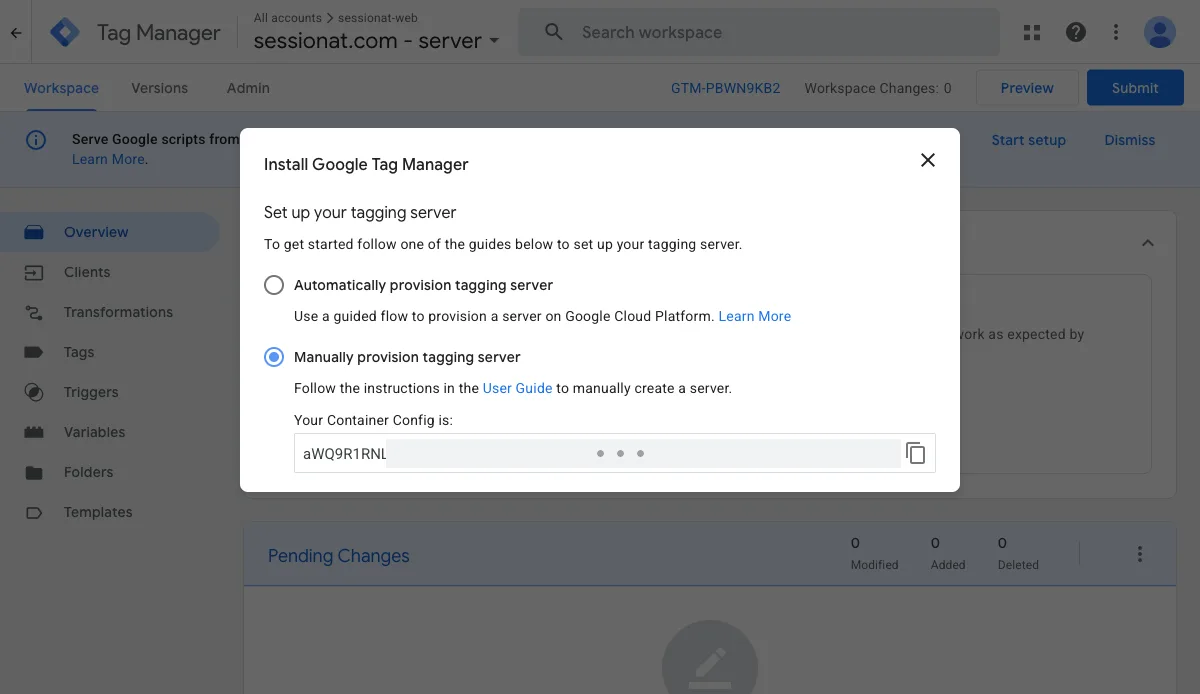Click Start setup in the banner

(1028, 140)
